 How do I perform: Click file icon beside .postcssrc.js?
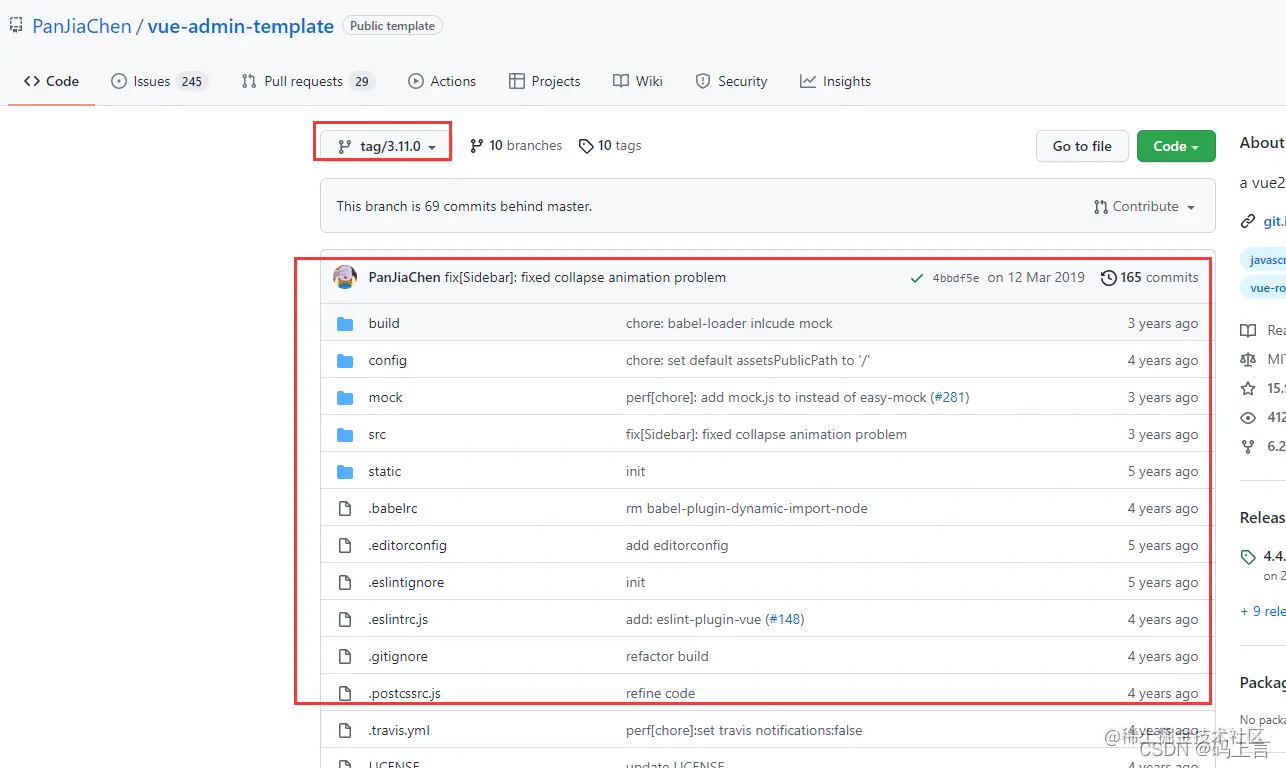coord(345,693)
